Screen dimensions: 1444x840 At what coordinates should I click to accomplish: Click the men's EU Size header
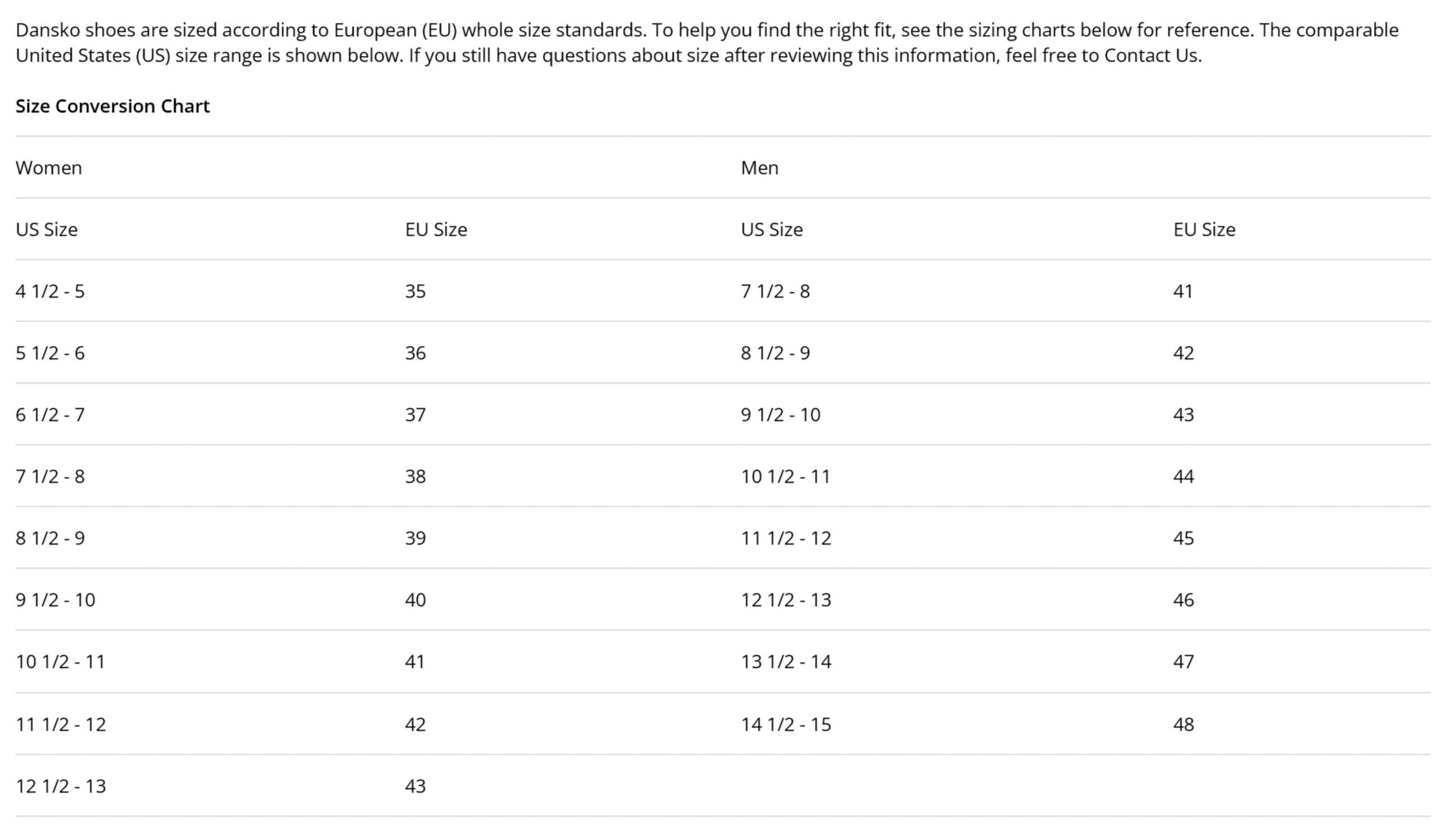click(x=1204, y=230)
